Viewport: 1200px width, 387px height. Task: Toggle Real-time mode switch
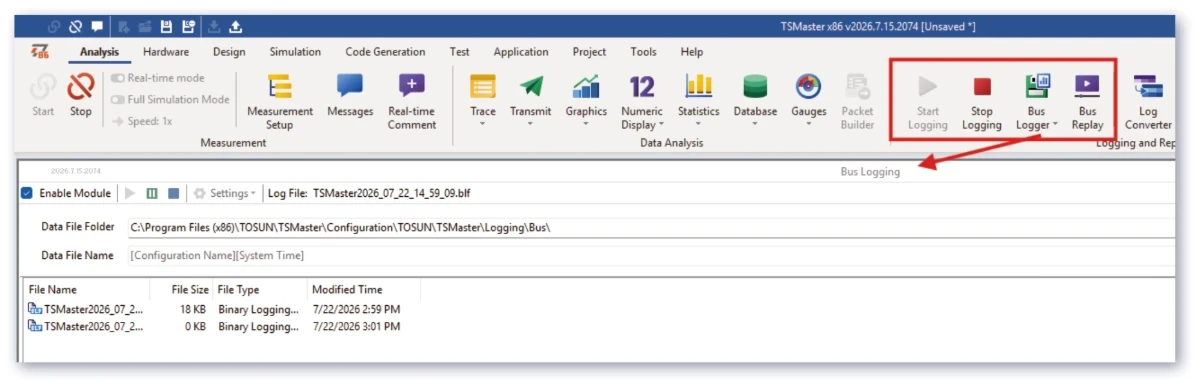tap(118, 78)
